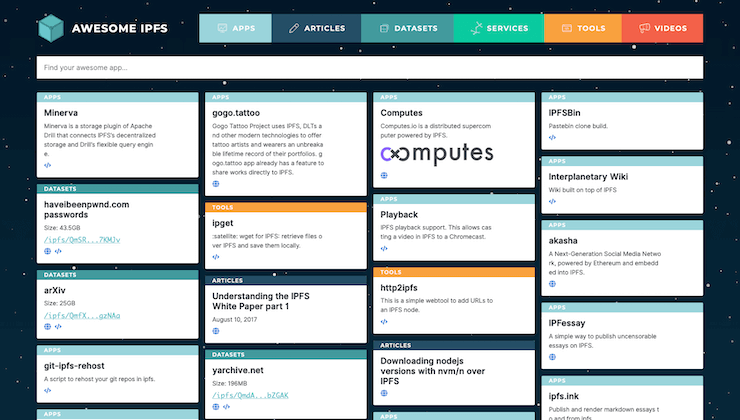
Task: Follow the yarchive.net /ipfs/QmdA hash link
Action: coord(252,395)
